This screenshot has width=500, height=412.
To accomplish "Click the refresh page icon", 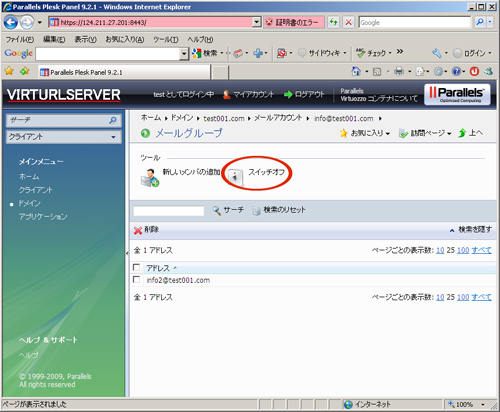I will pos(333,22).
